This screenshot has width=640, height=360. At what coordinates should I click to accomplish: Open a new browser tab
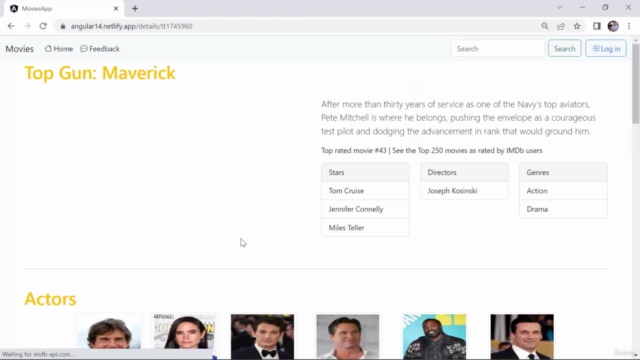135,9
